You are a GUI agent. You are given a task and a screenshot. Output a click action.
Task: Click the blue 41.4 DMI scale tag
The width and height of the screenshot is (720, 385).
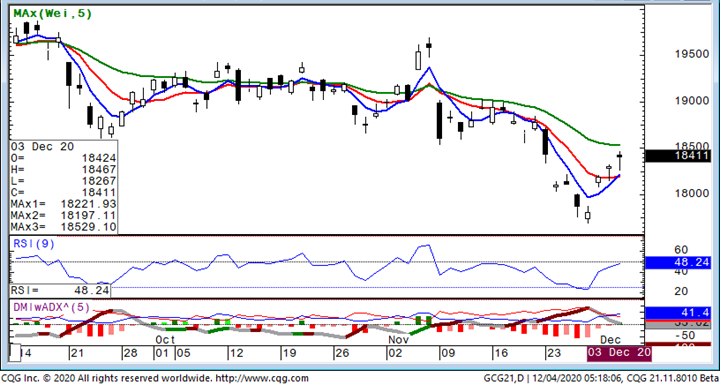[x=678, y=313]
